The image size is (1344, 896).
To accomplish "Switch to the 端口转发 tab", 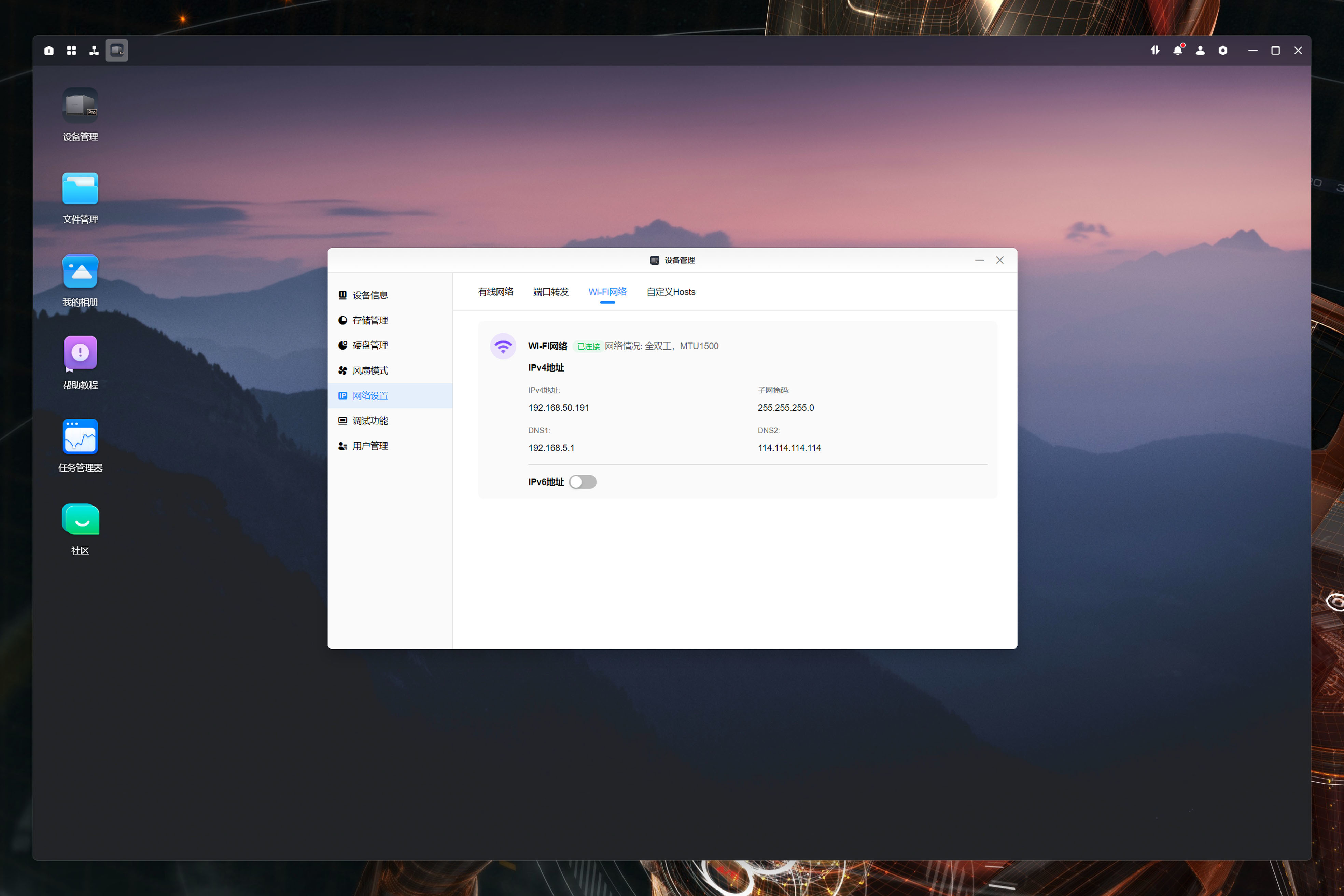I will [x=550, y=292].
